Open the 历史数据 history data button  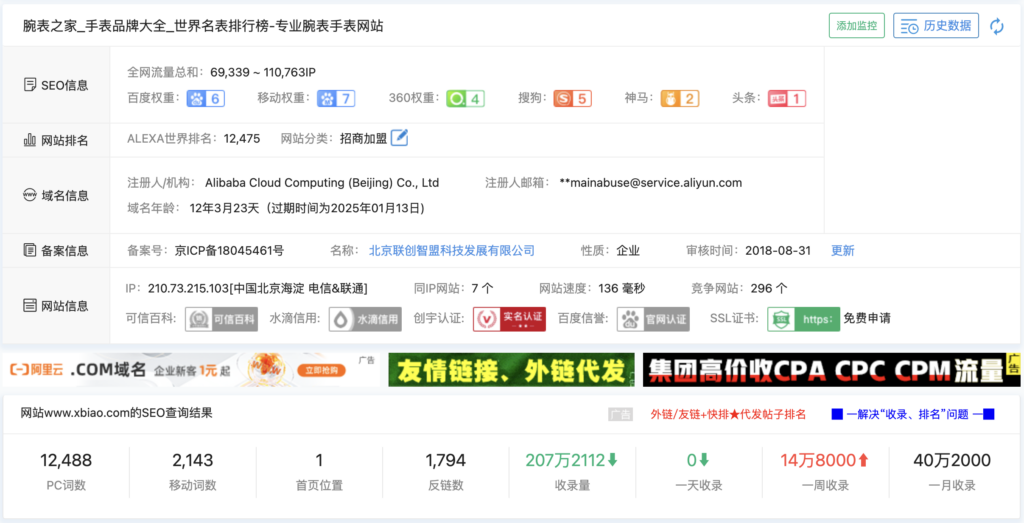coord(936,26)
